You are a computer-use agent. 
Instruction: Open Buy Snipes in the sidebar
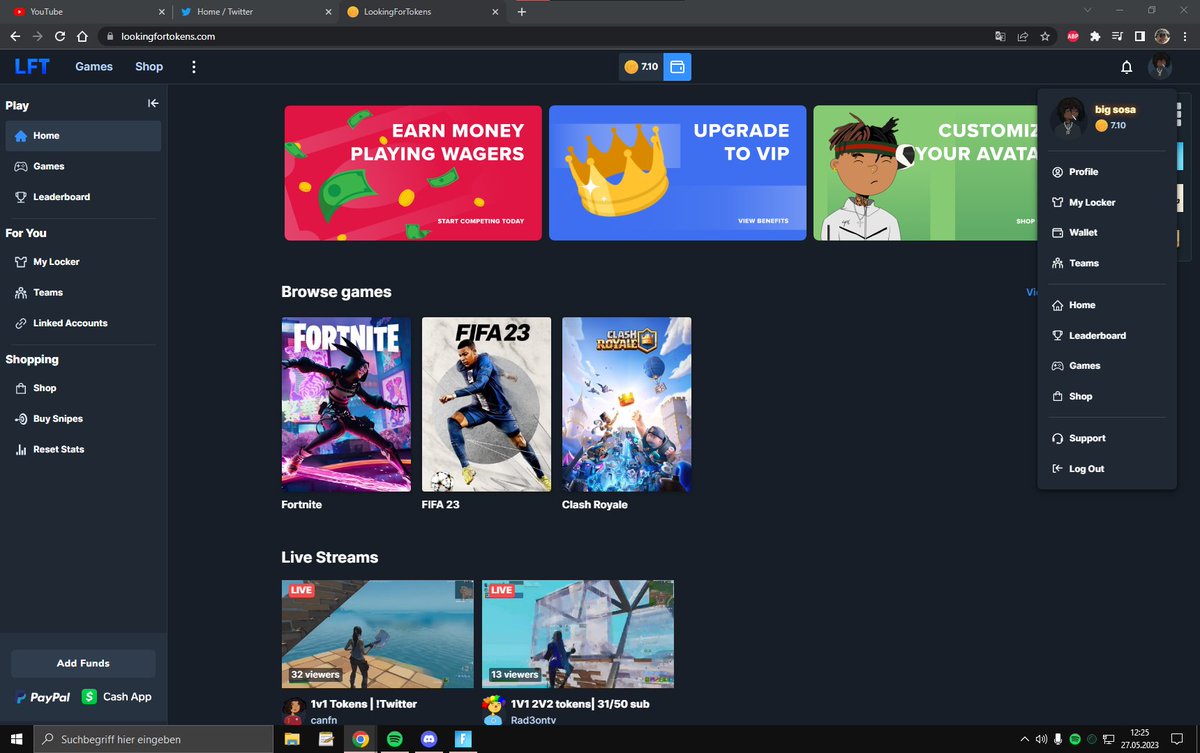pos(83,419)
